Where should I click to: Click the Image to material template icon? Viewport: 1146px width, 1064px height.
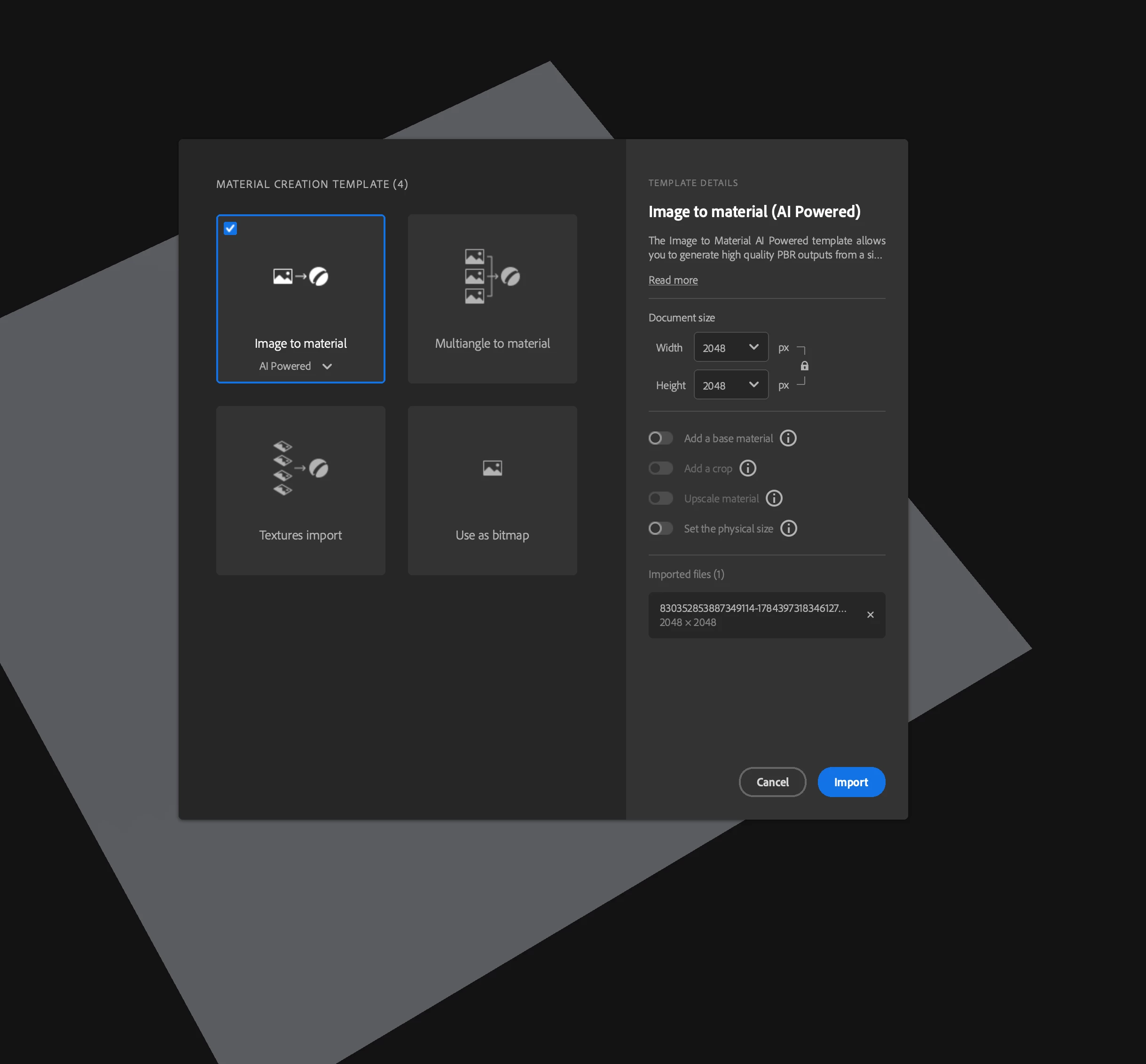[x=300, y=276]
